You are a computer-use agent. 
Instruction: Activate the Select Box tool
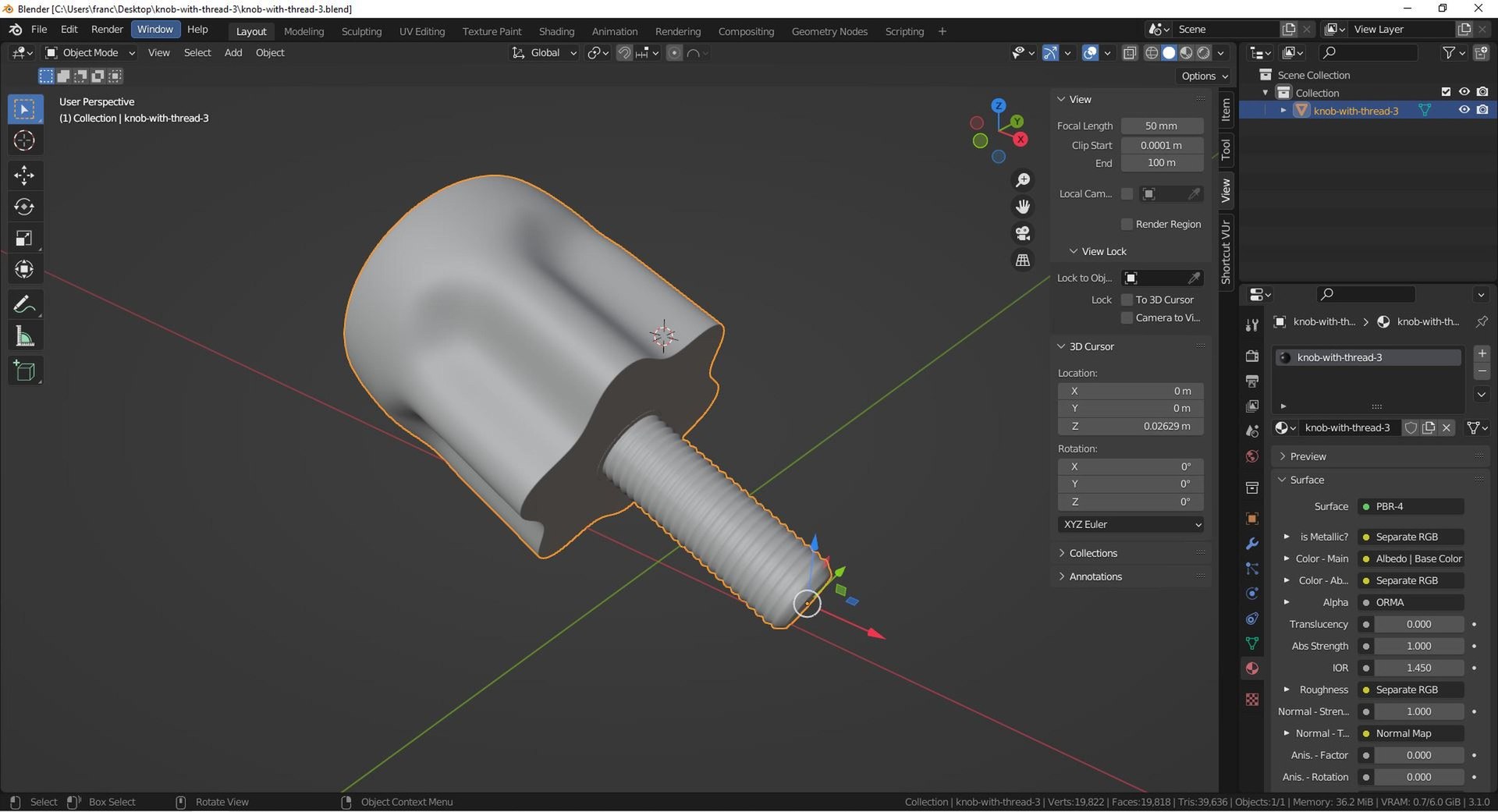25,109
